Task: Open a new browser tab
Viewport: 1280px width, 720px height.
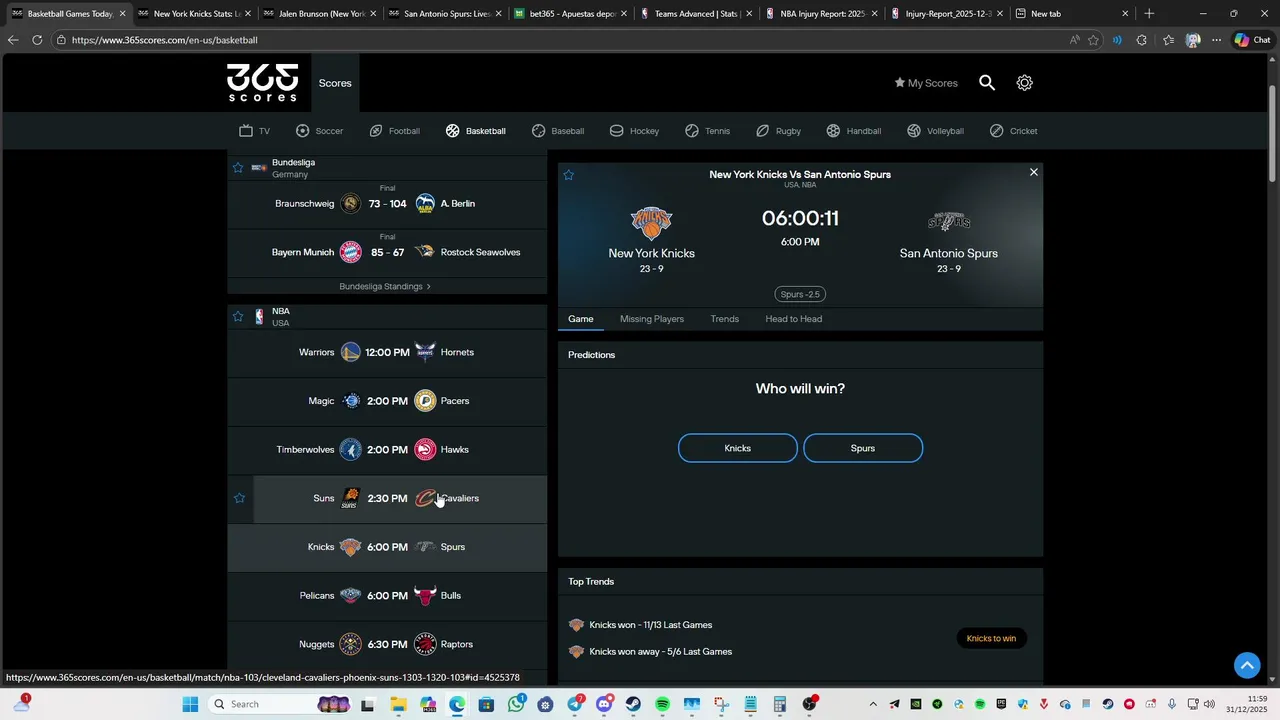Action: (x=1149, y=14)
